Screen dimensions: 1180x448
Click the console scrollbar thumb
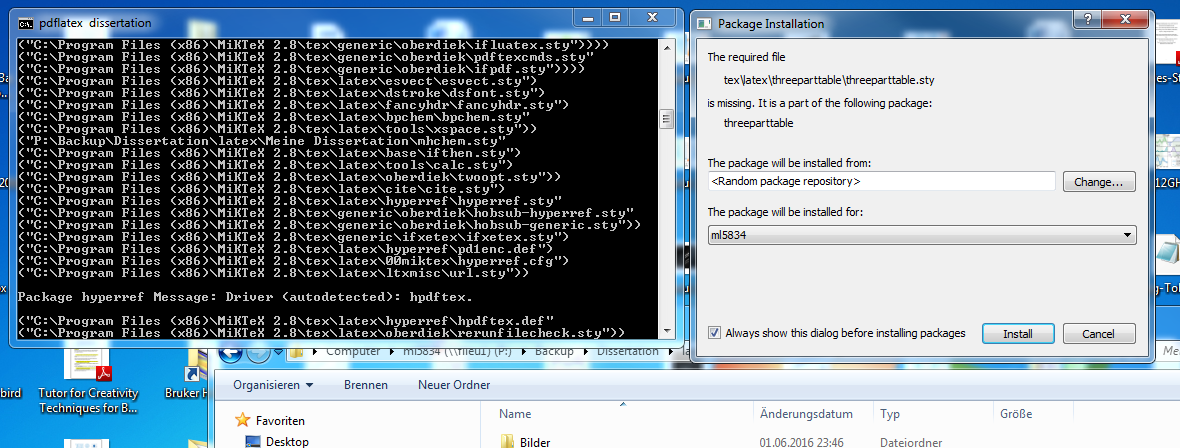665,119
